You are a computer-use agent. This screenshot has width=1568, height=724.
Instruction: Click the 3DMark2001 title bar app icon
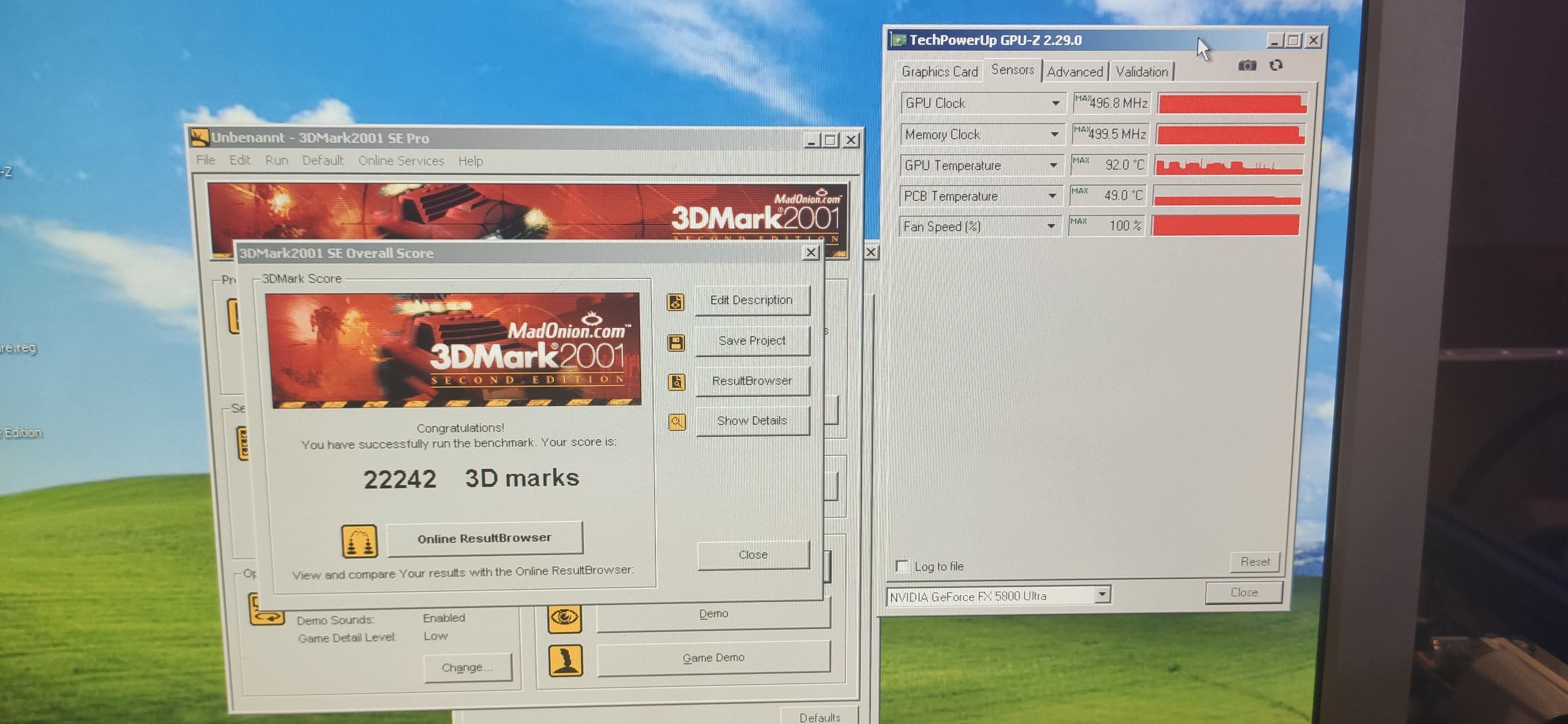(x=200, y=138)
